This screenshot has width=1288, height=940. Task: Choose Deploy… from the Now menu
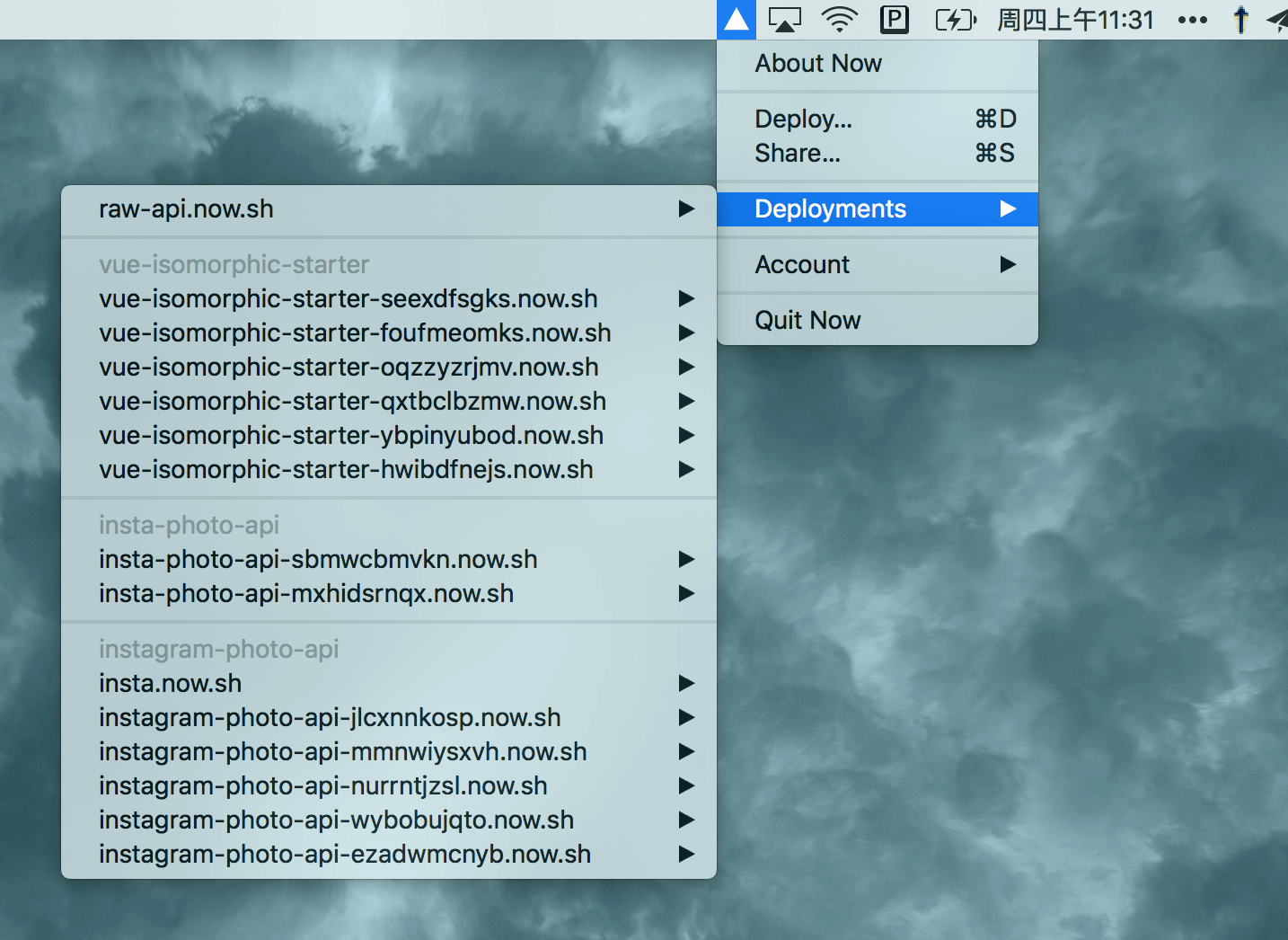[x=878, y=120]
